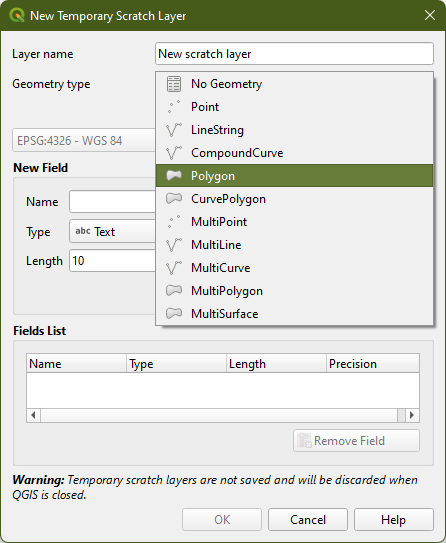
Task: Edit the Layer name text field
Action: [294, 54]
